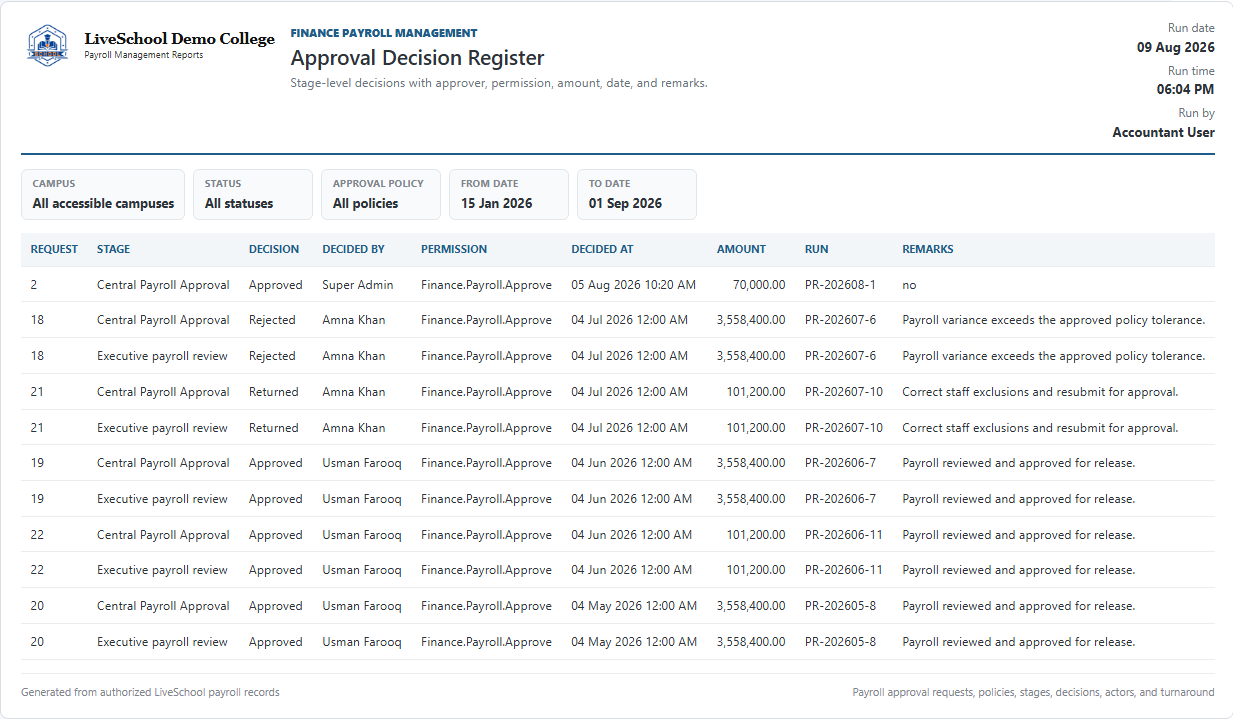Click the run time 06:04 PM
This screenshot has height=719, width=1234.
[1186, 89]
